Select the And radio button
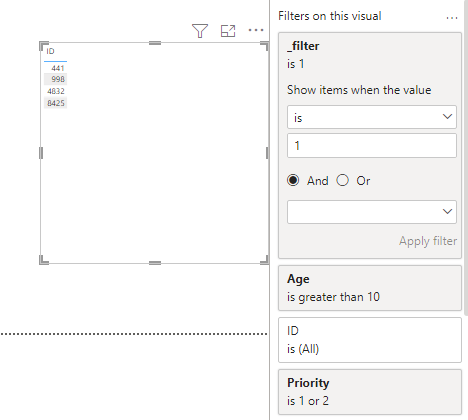468x420 pixels. pyautogui.click(x=293, y=180)
